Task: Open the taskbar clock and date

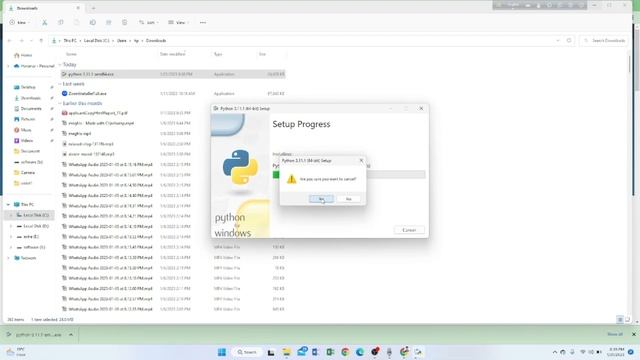Action: tap(616, 352)
